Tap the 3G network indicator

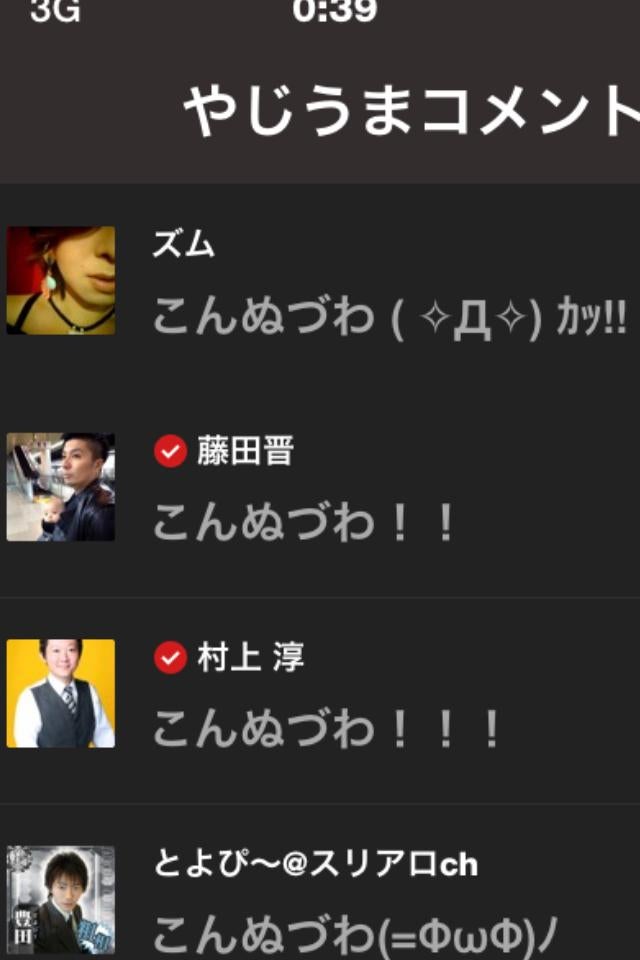[55, 10]
